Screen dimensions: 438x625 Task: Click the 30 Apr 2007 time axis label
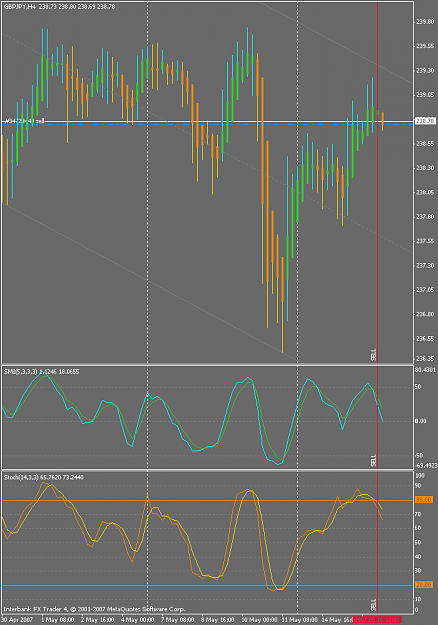coord(17,620)
